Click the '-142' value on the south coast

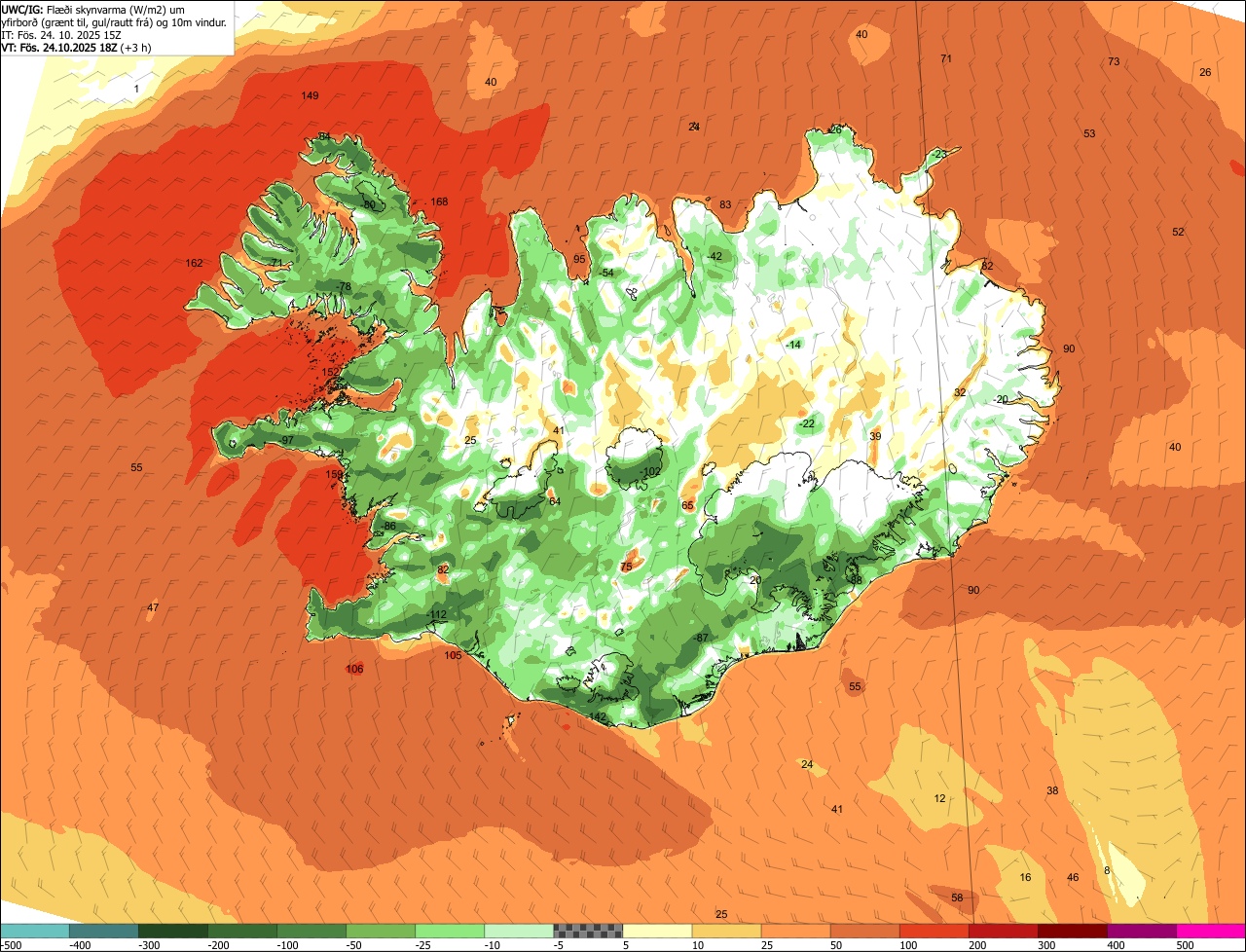pos(596,716)
